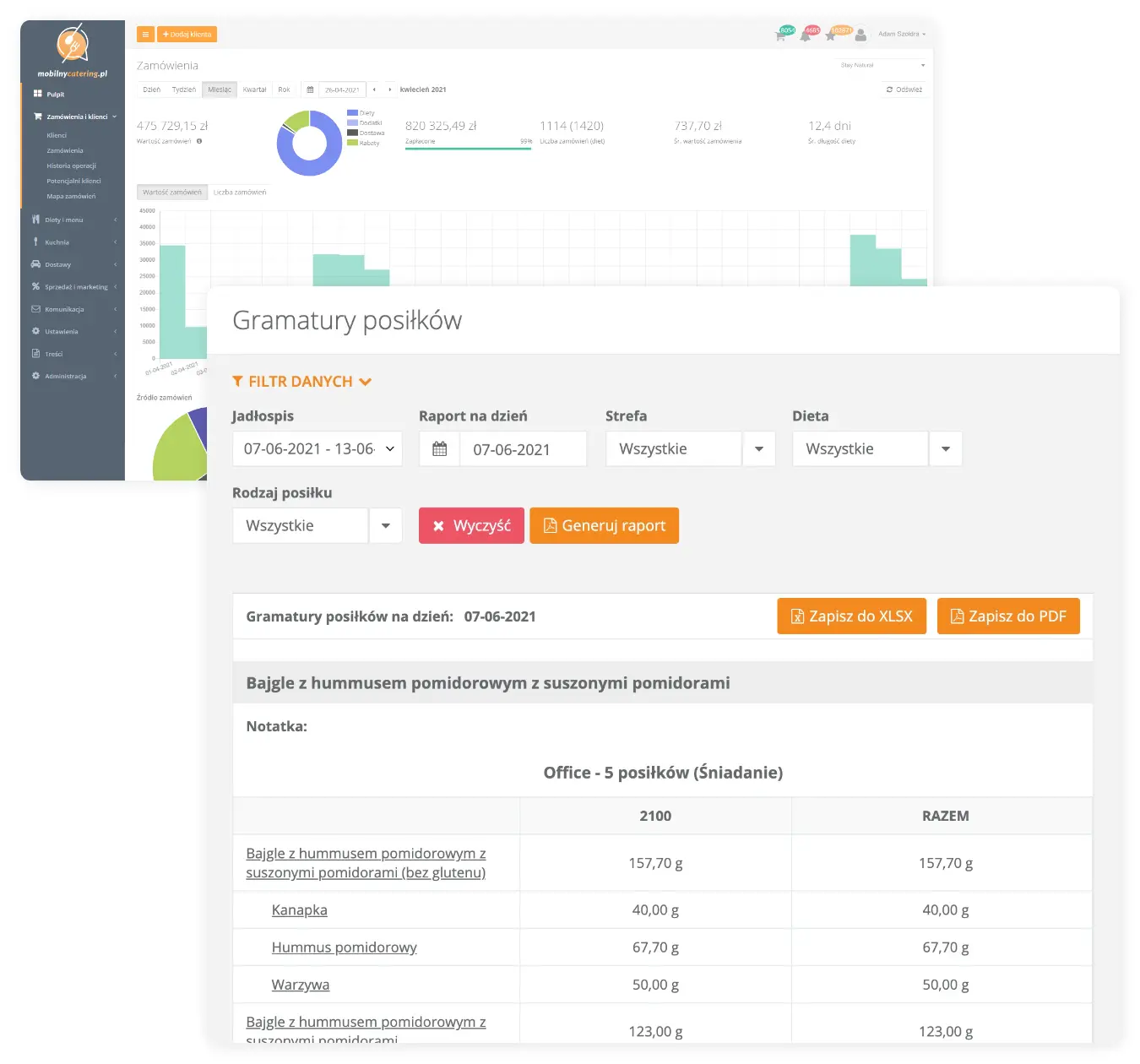Click the Generuj raport button
The image size is (1140, 1064).
[x=604, y=526]
